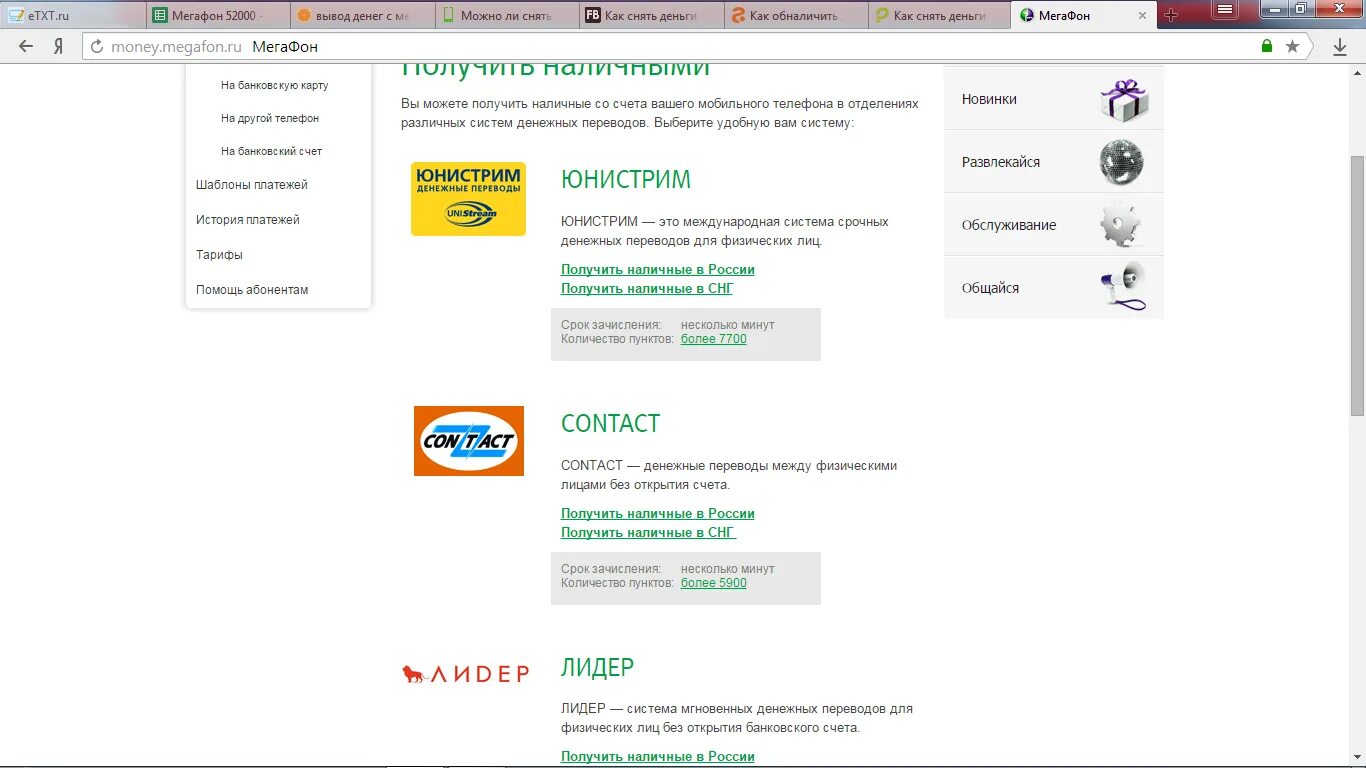The height and width of the screenshot is (768, 1366).
Task: Click the ЛИДЕР heading
Action: 598,667
